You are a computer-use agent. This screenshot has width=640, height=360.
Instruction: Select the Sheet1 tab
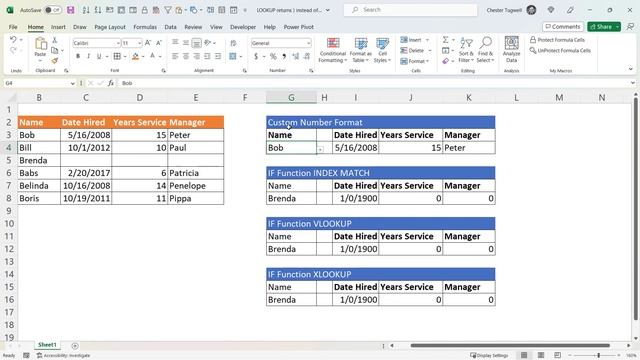click(47, 345)
